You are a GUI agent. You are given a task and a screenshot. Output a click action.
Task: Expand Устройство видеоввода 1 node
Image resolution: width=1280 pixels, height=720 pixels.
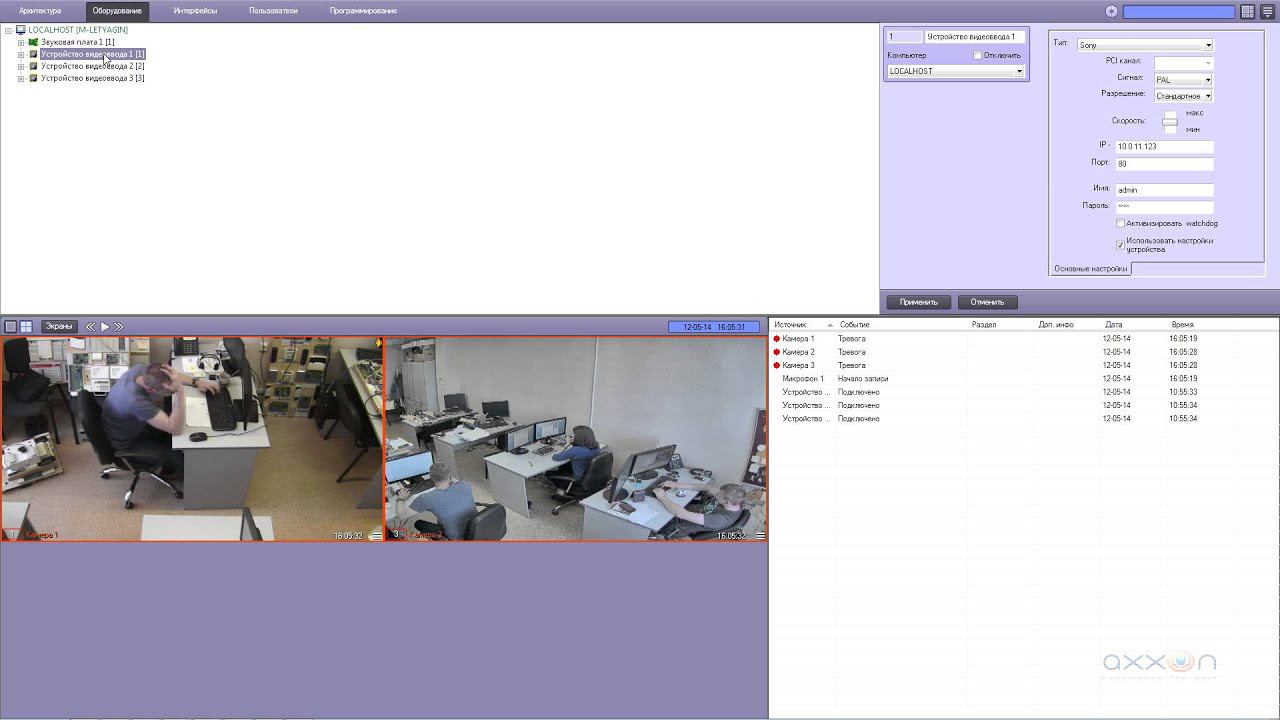[x=21, y=54]
